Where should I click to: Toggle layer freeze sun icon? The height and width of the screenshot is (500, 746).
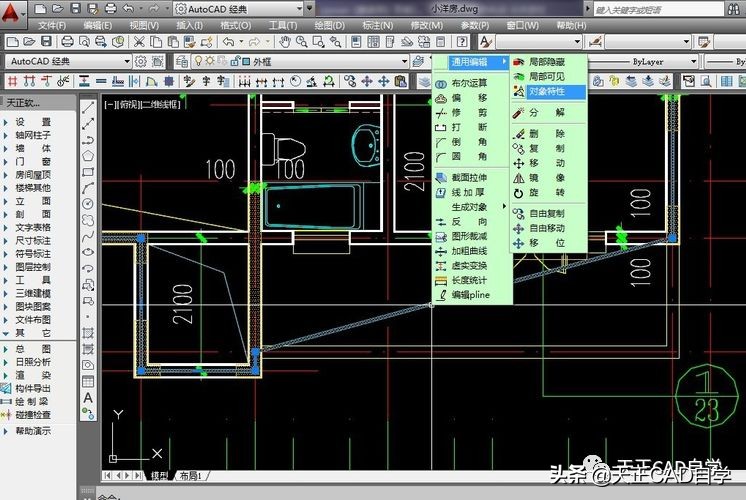point(210,61)
